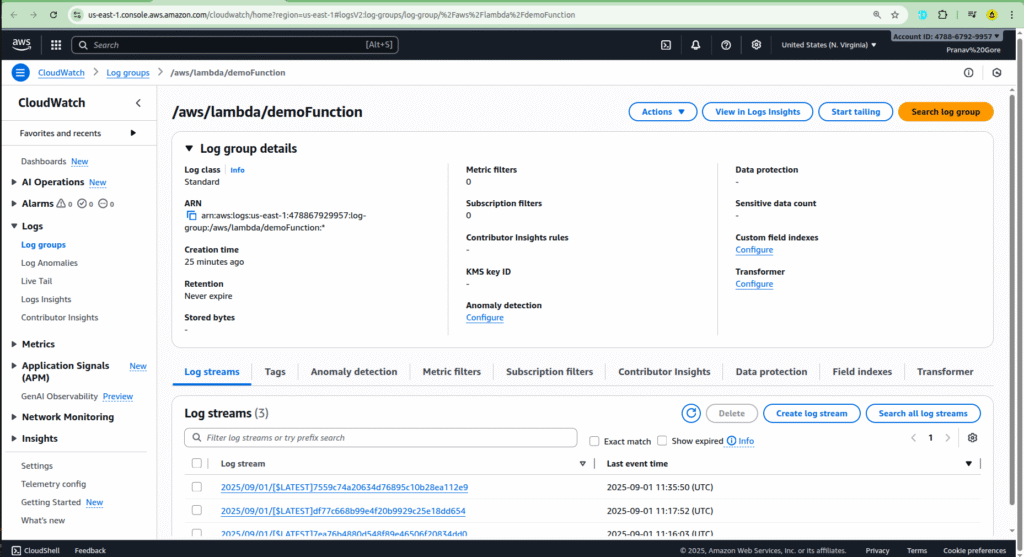Open the clock icon beside the info icon
1024x557 pixels.
[997, 72]
